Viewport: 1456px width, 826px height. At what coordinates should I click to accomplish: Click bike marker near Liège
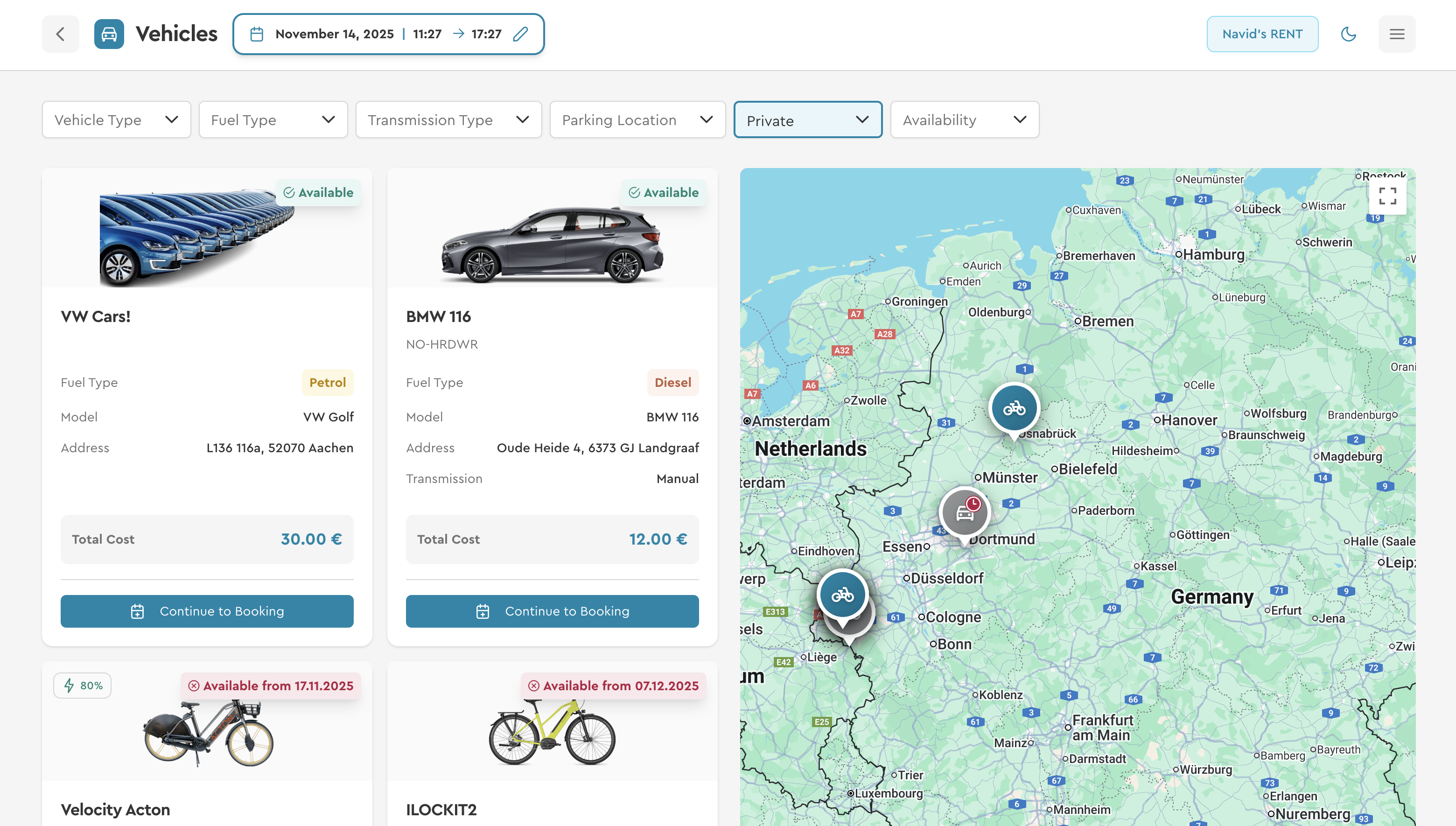[842, 595]
